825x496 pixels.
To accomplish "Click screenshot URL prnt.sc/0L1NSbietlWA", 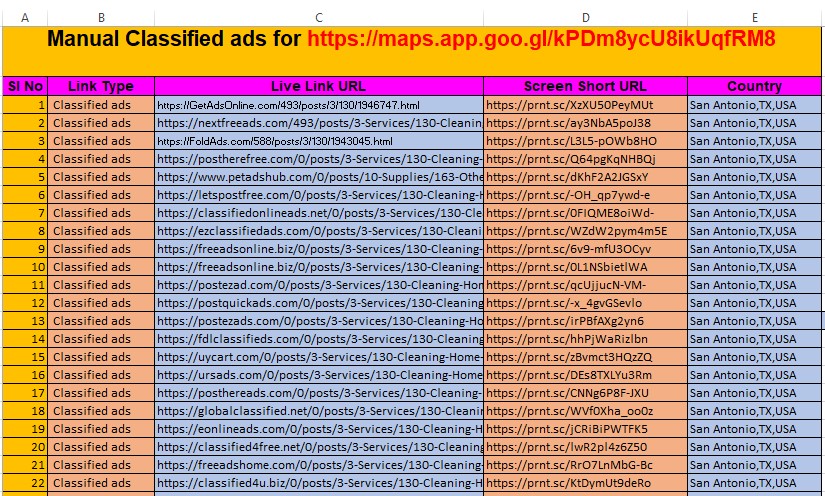I will click(567, 267).
